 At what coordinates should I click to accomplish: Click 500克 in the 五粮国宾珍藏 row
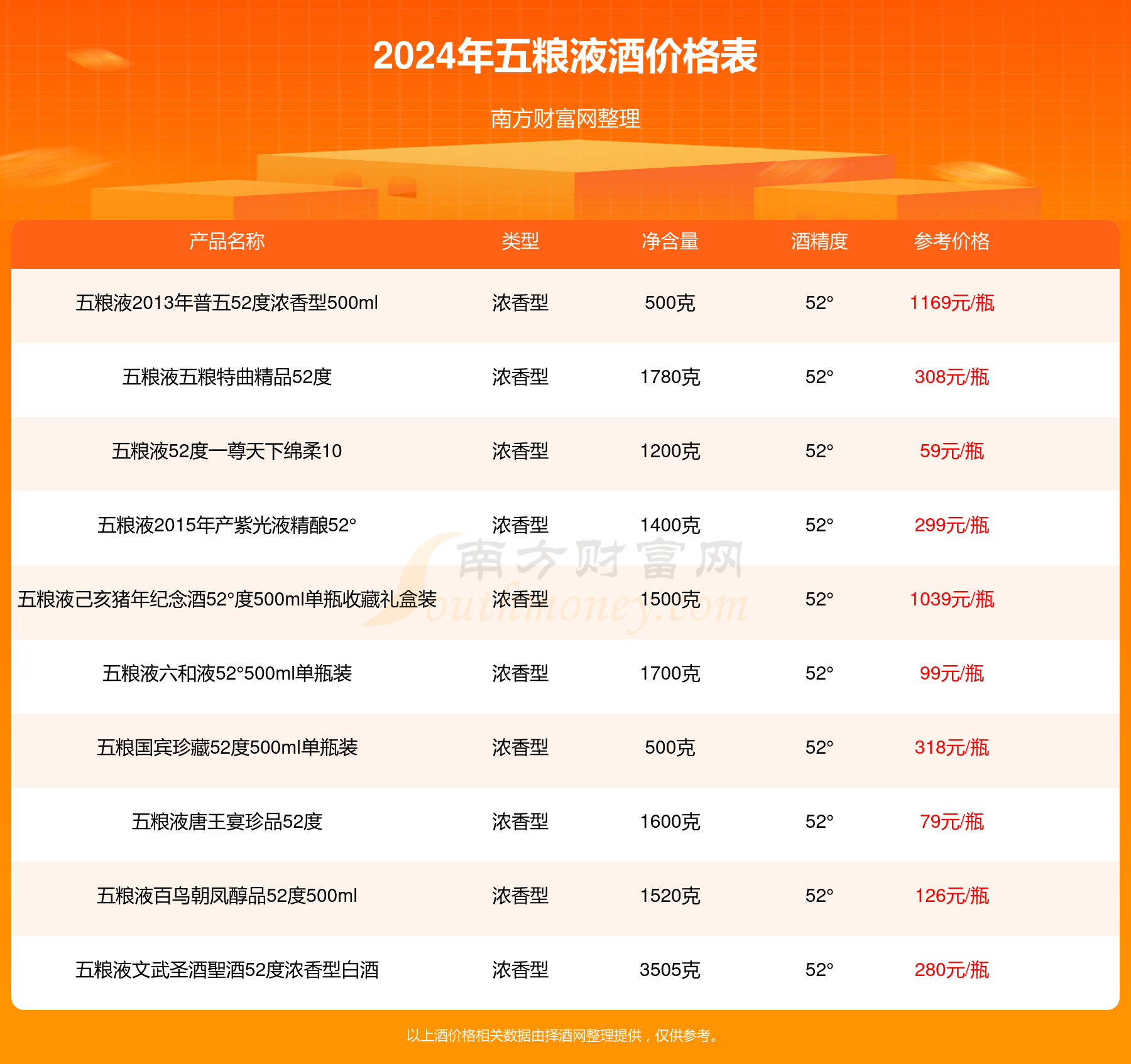[x=670, y=747]
